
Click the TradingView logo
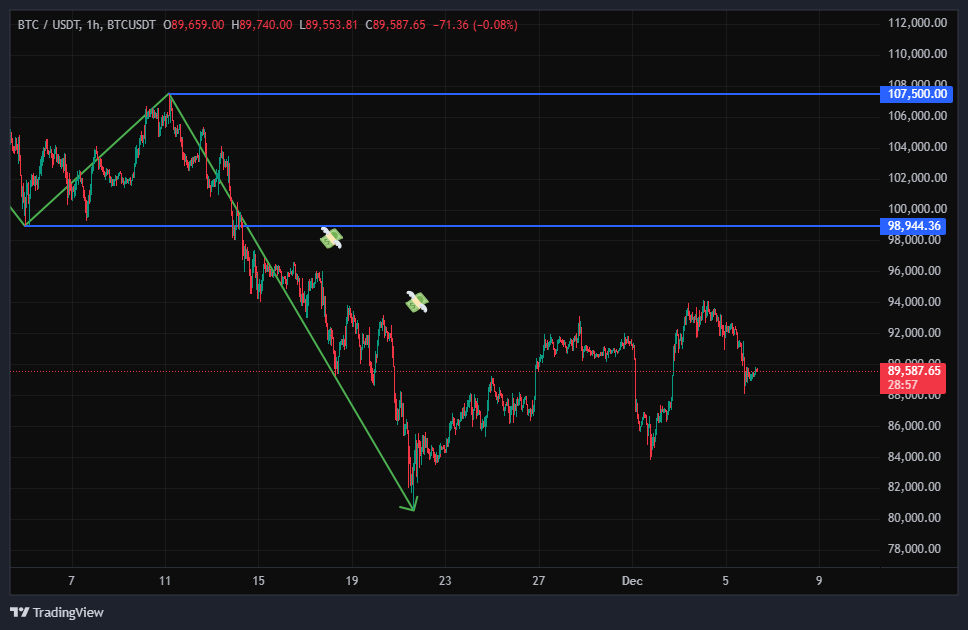[x=57, y=612]
